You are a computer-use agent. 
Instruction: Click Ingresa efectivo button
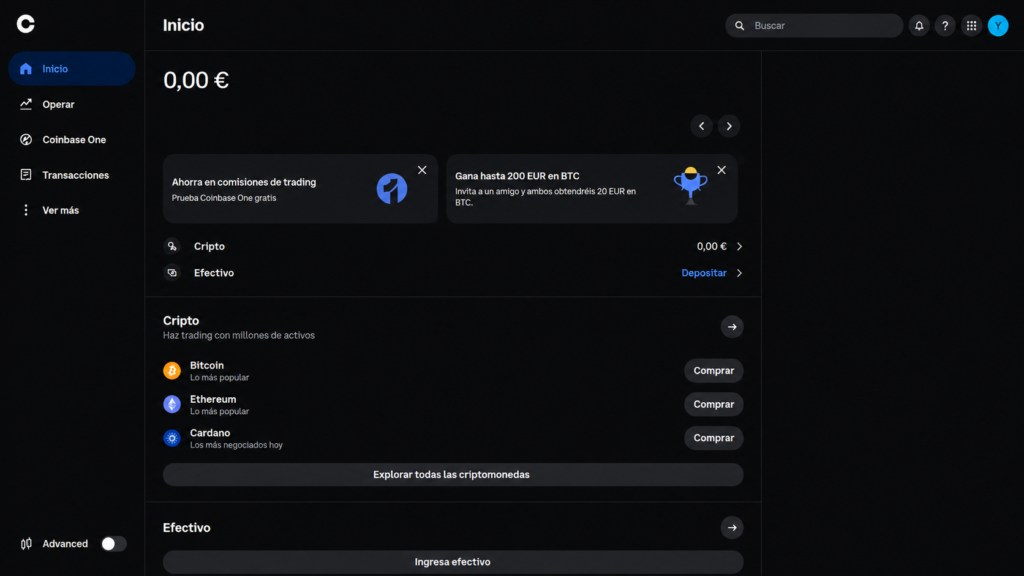pyautogui.click(x=453, y=562)
